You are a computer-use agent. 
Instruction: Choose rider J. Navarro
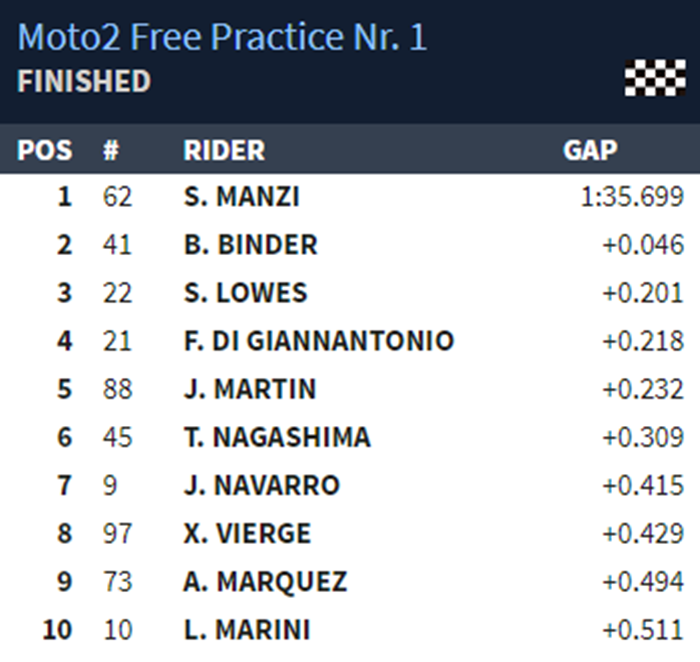pyautogui.click(x=261, y=485)
